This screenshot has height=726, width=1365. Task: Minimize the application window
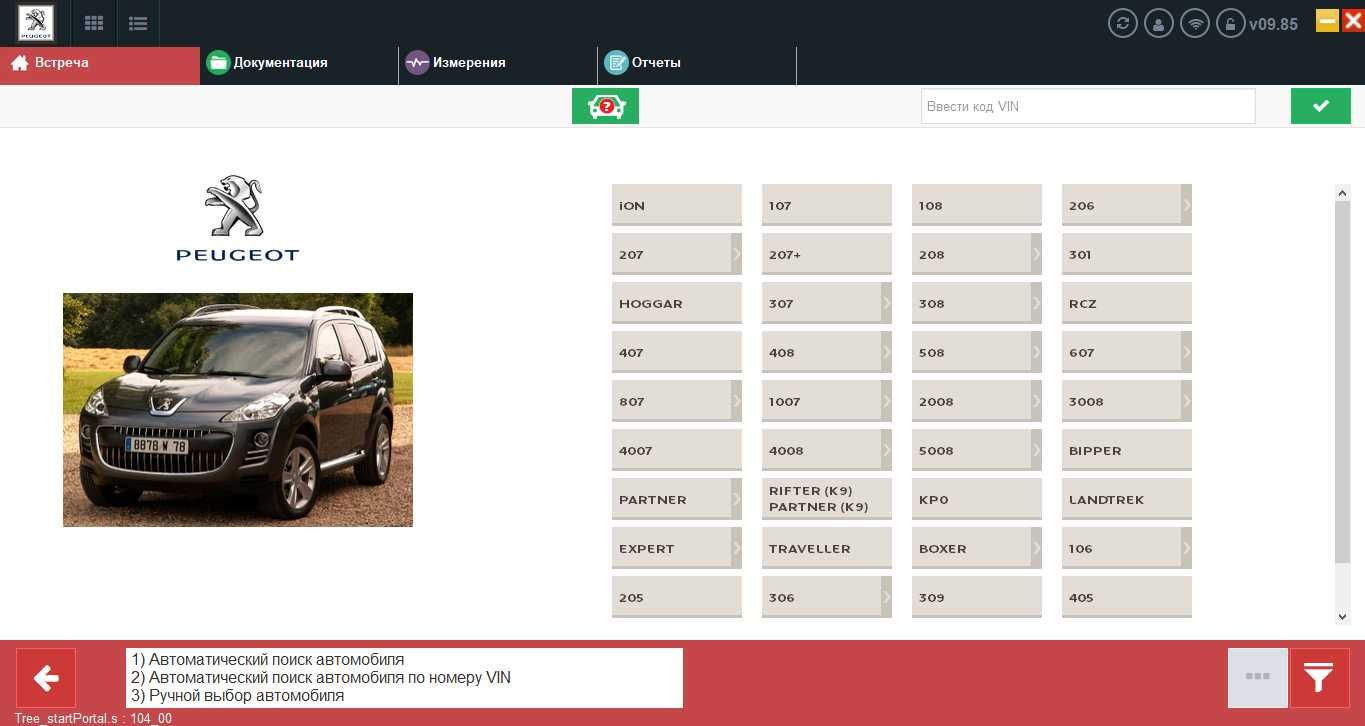(x=1327, y=20)
